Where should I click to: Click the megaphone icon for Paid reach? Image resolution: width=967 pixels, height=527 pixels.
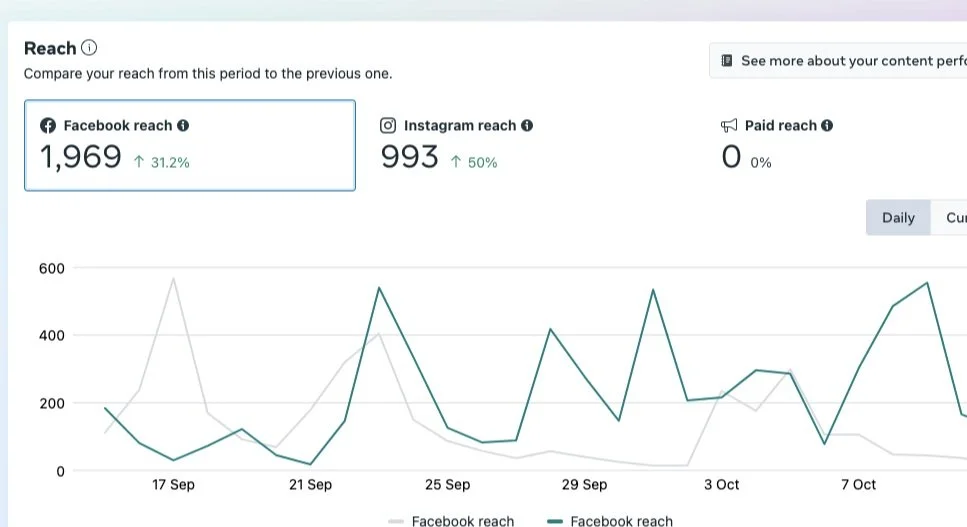tap(729, 126)
